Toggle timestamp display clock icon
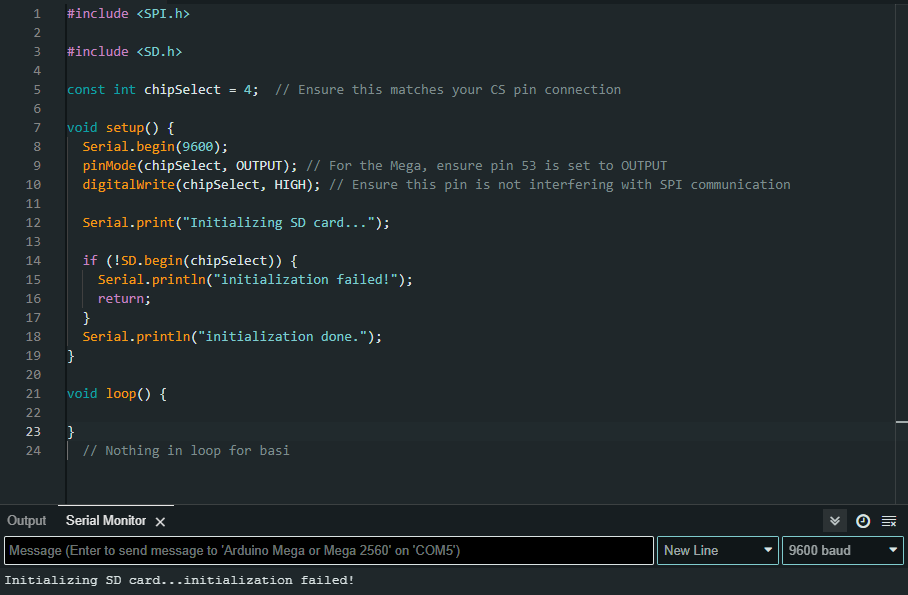908x595 pixels. (x=862, y=521)
